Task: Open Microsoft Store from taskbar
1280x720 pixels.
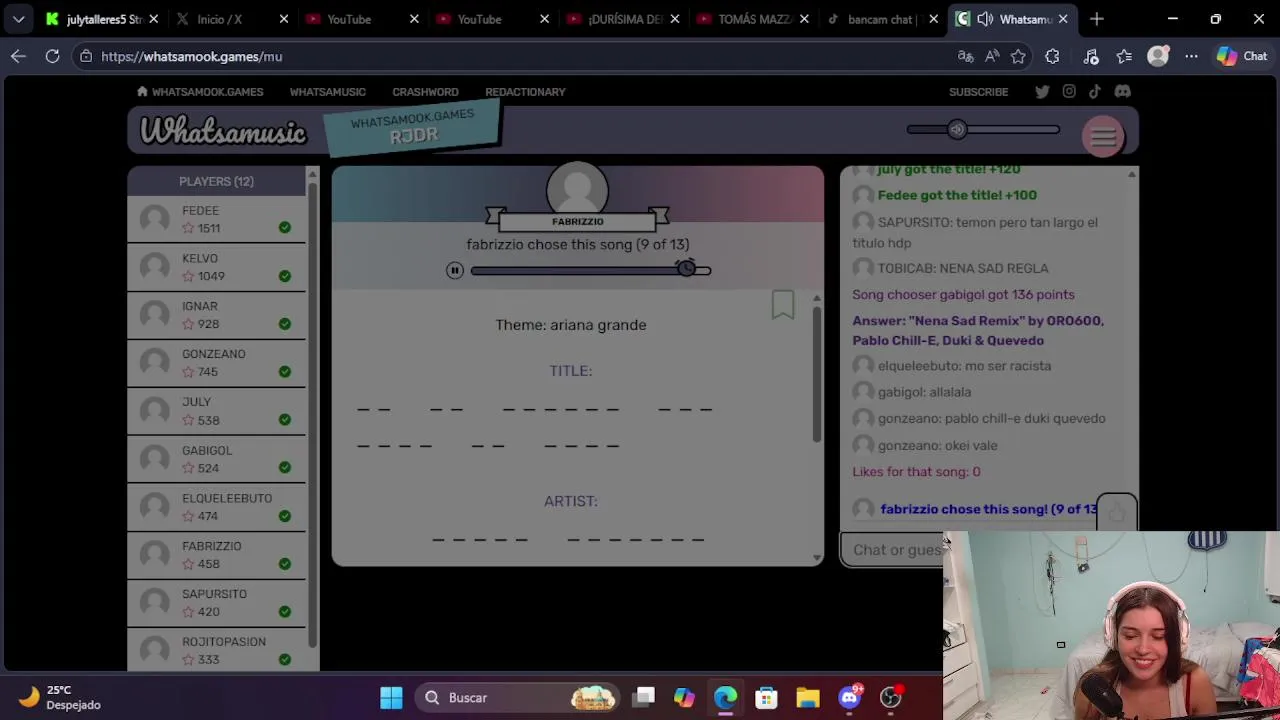Action: (766, 698)
